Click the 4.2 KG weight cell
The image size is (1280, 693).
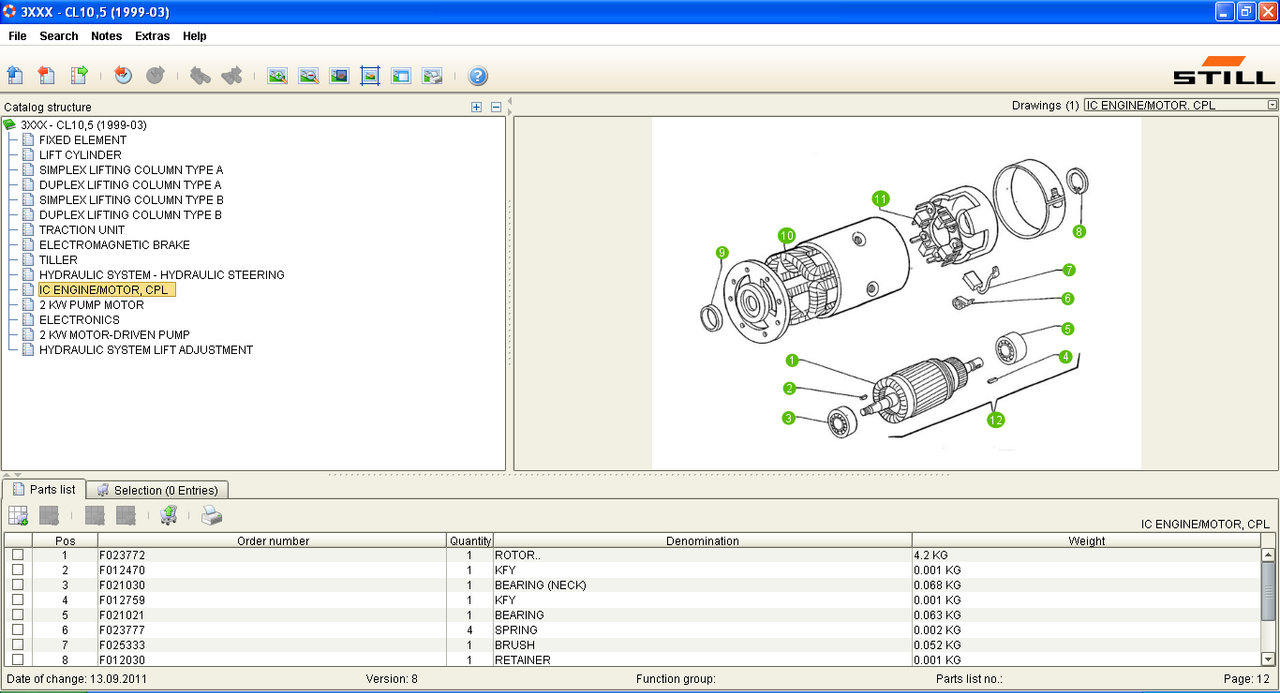click(x=1086, y=555)
